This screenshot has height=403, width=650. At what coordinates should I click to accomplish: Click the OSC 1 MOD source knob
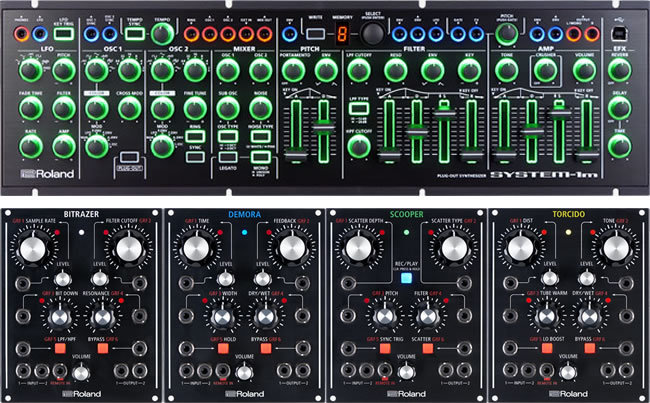click(x=96, y=146)
